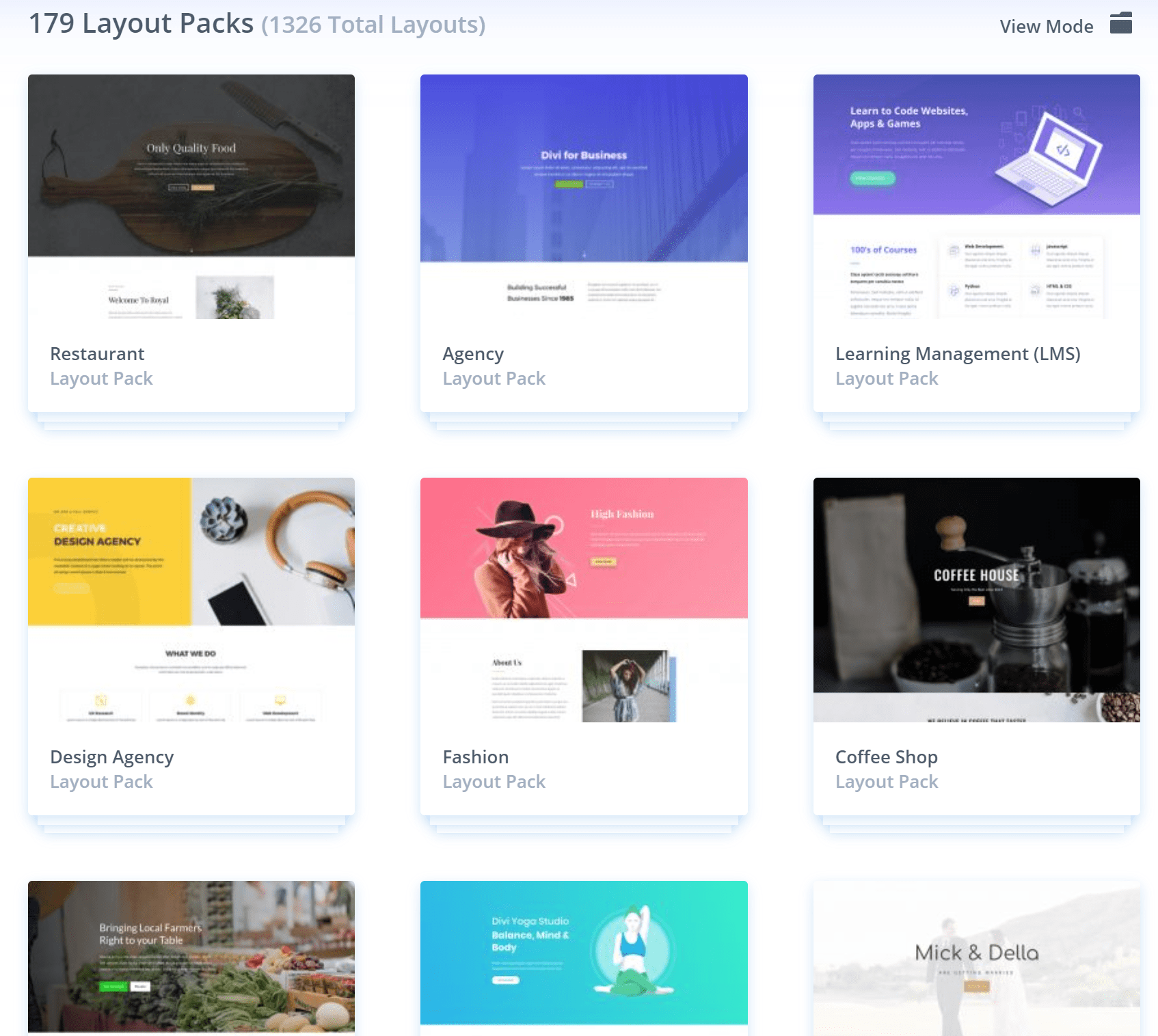The image size is (1158, 1036).
Task: Click the Coffee Shop title text
Action: pos(886,757)
